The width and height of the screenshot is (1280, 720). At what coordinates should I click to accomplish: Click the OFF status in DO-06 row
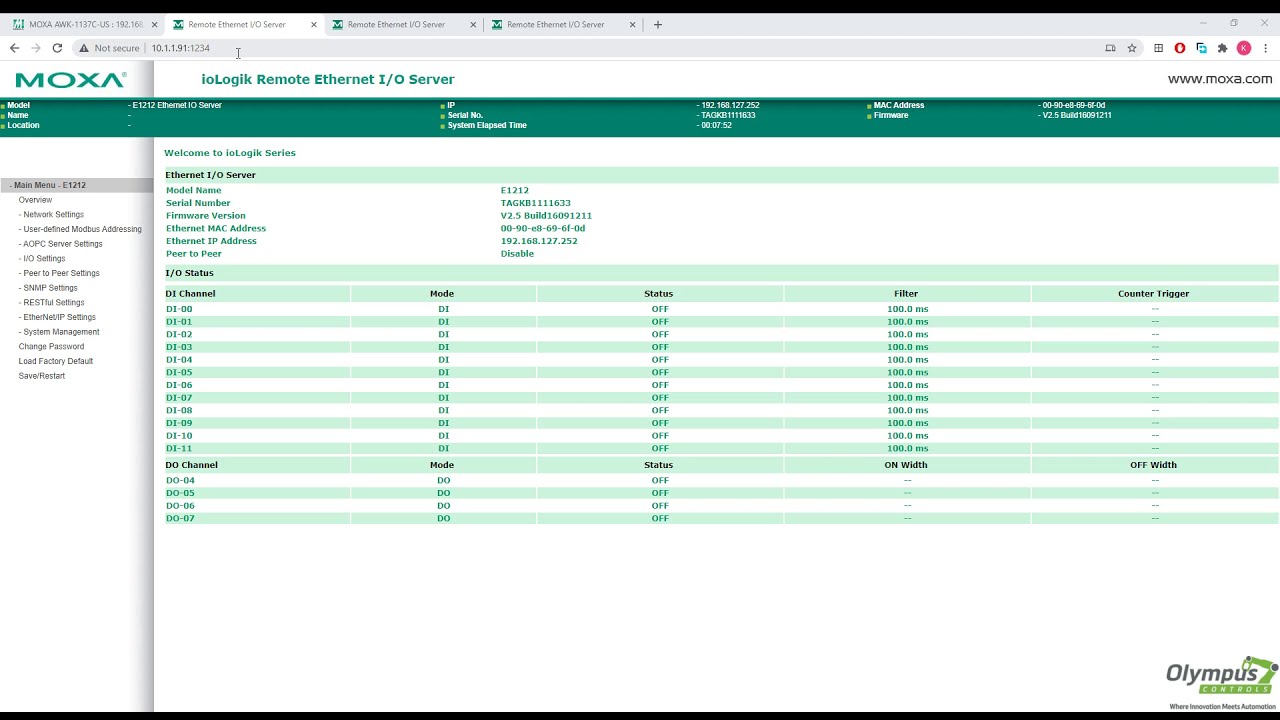[x=660, y=506]
